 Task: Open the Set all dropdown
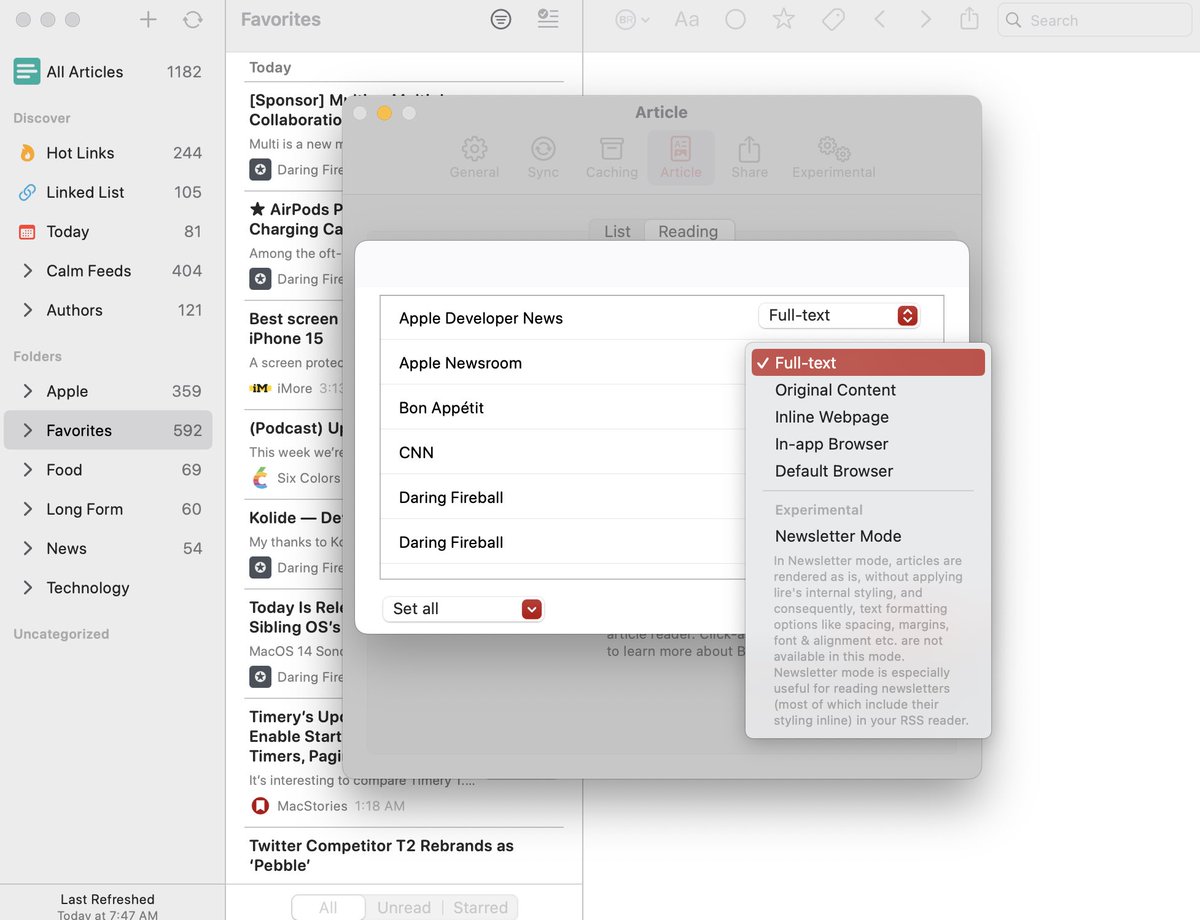463,609
